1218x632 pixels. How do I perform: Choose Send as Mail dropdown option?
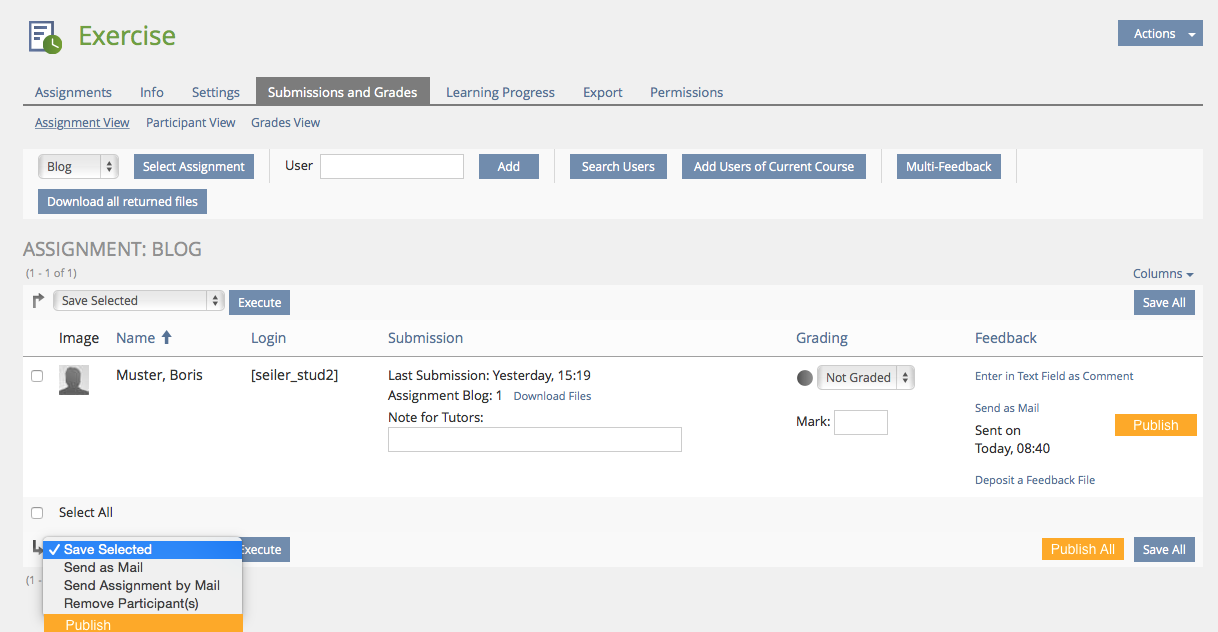pos(103,567)
